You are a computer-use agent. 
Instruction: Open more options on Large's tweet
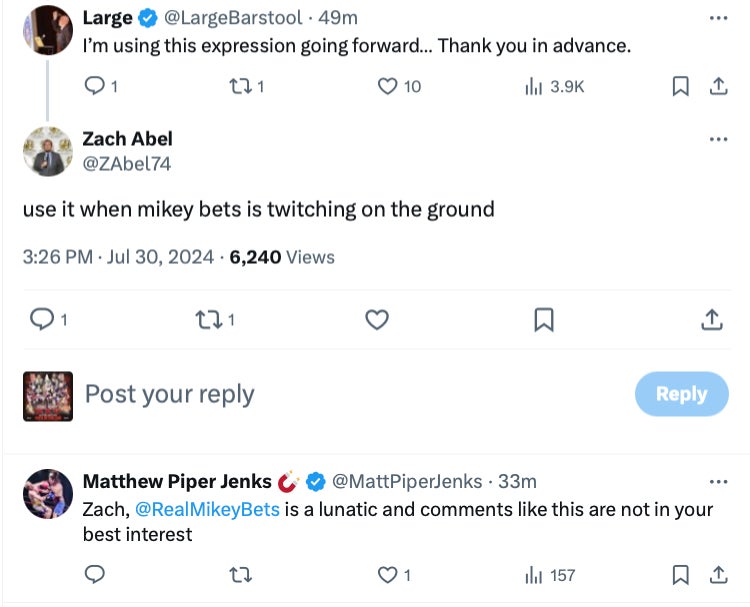(x=718, y=18)
